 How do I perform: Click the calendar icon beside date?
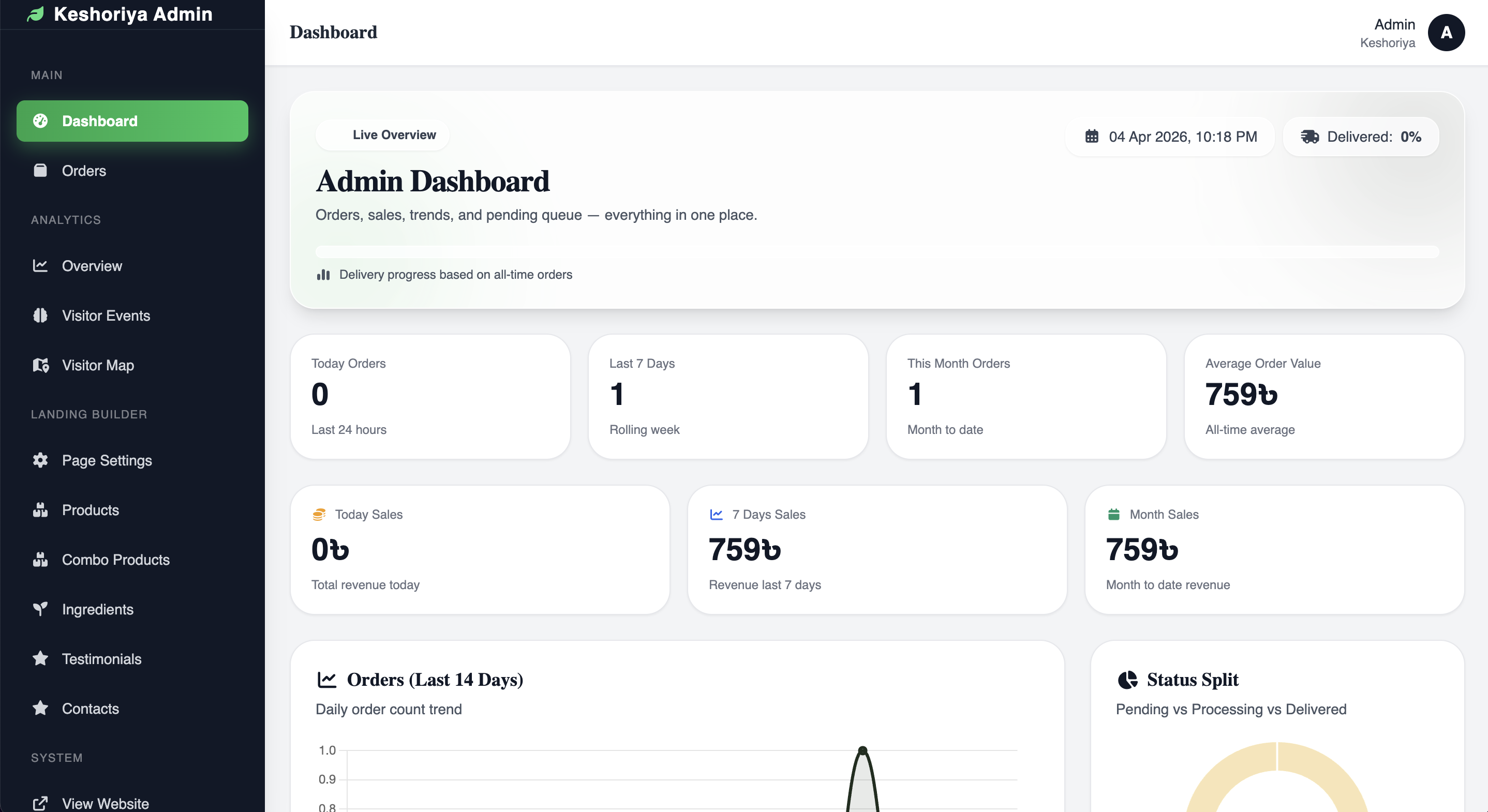click(1091, 137)
